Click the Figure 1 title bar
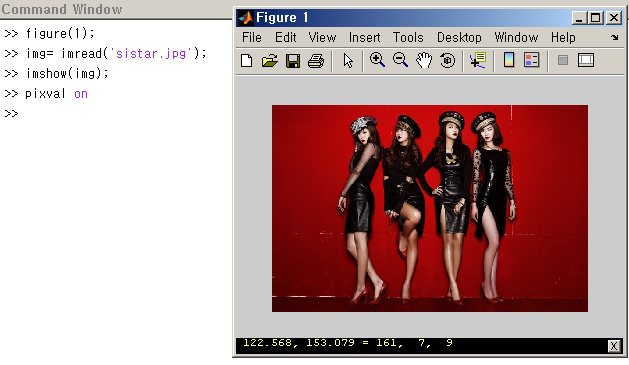Screen dimensions: 629x365 [x=430, y=18]
